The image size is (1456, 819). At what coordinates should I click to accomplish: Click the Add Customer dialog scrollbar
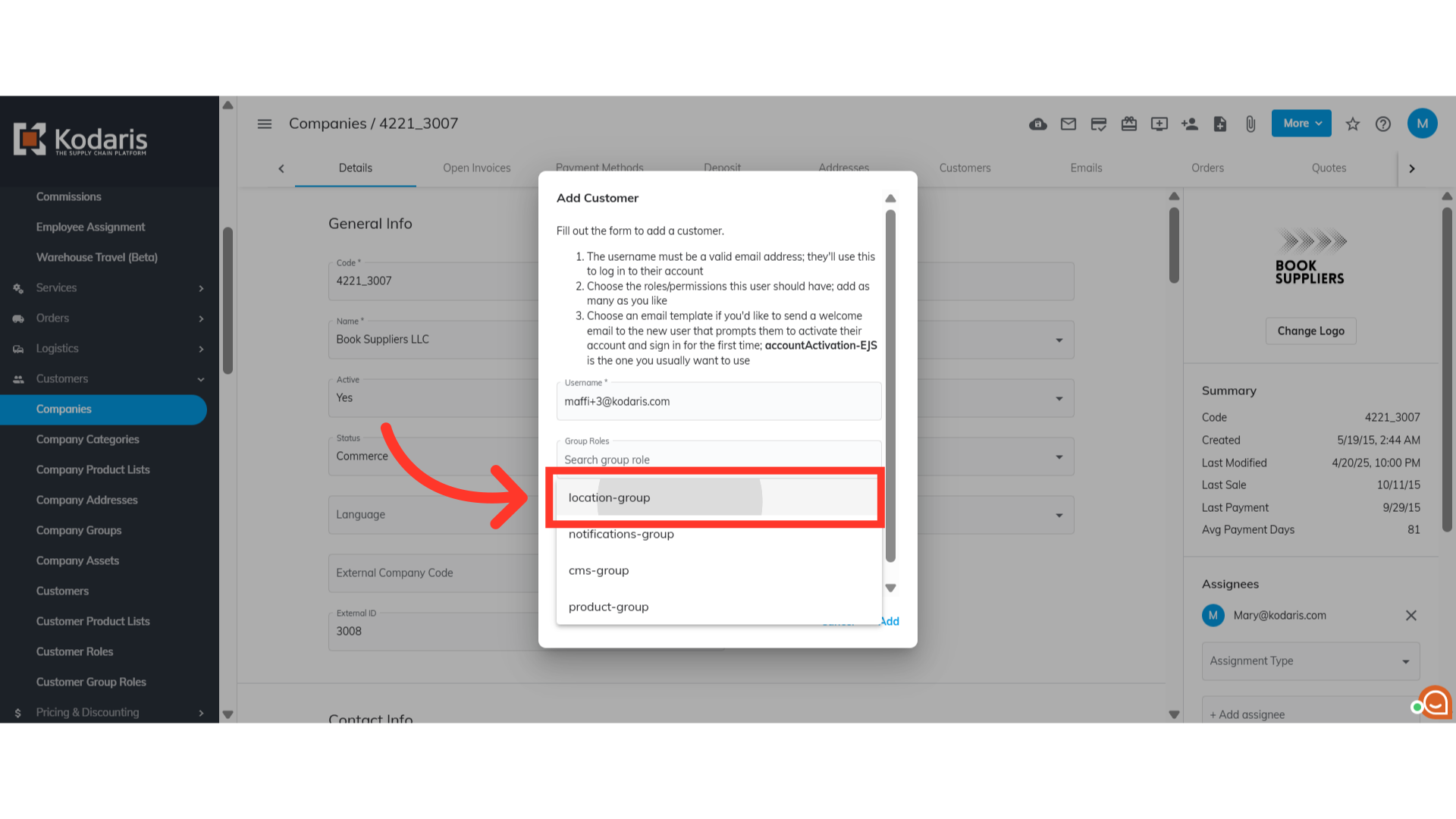(x=890, y=387)
